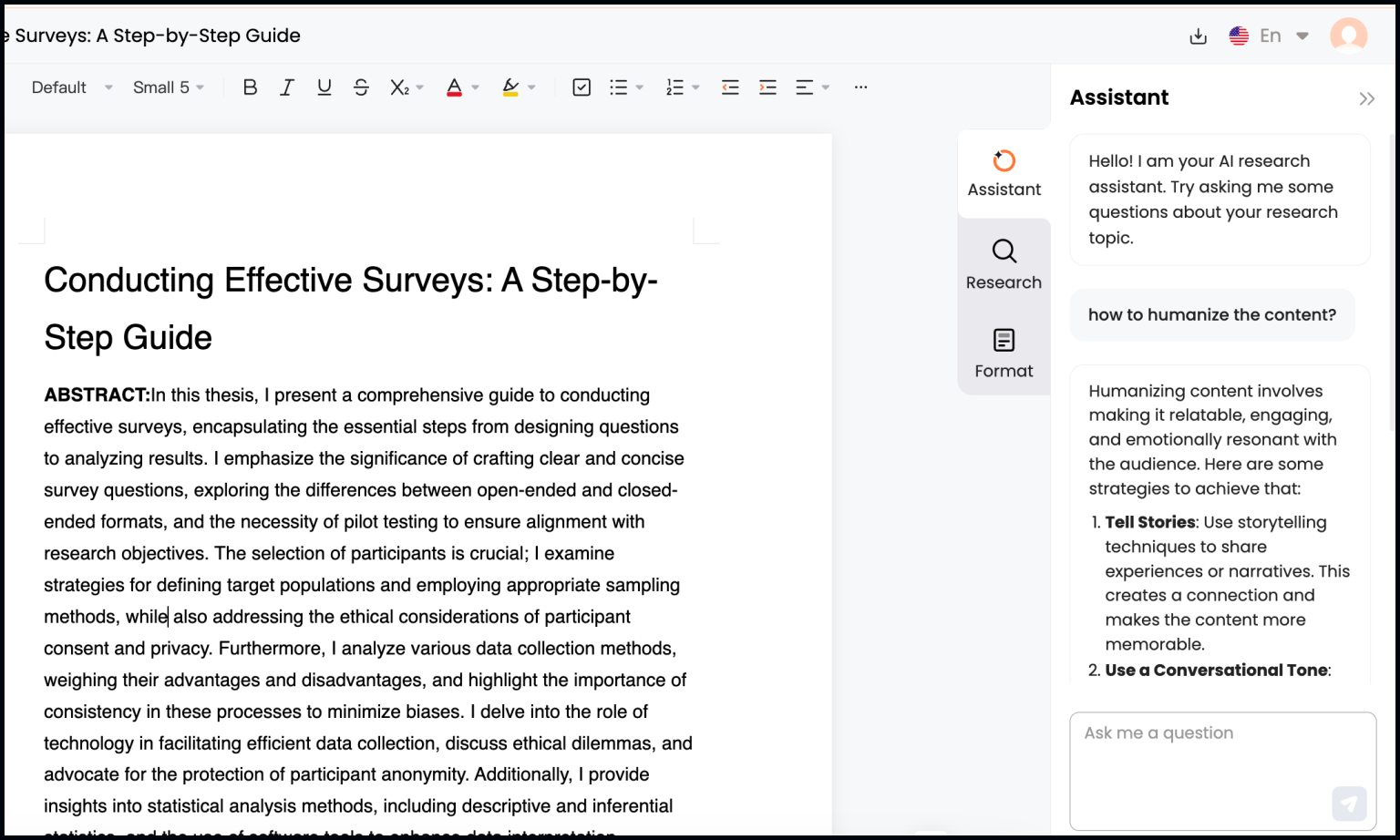
Task: Switch to the Format tab
Action: pos(1004,353)
